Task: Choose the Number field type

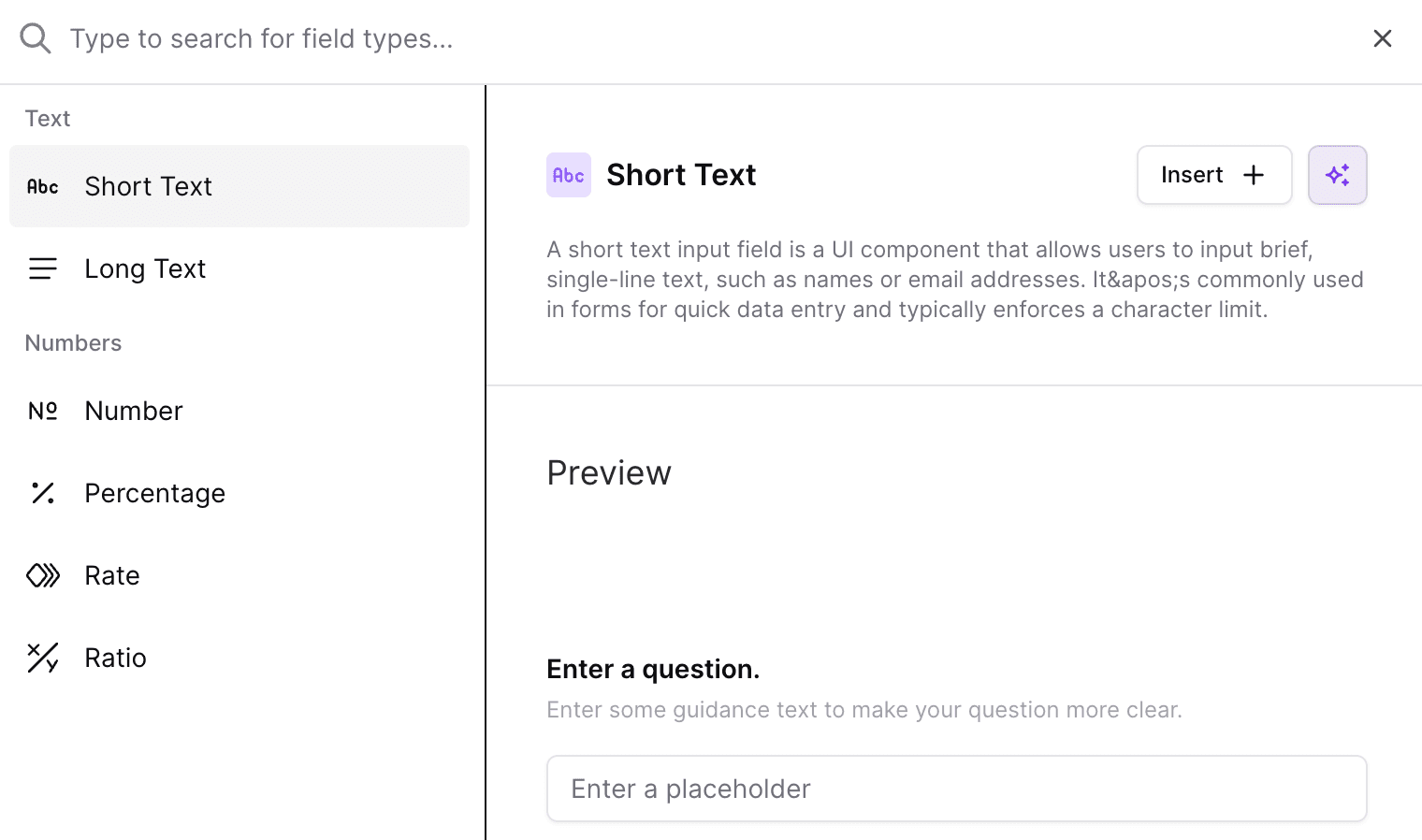Action: click(239, 411)
